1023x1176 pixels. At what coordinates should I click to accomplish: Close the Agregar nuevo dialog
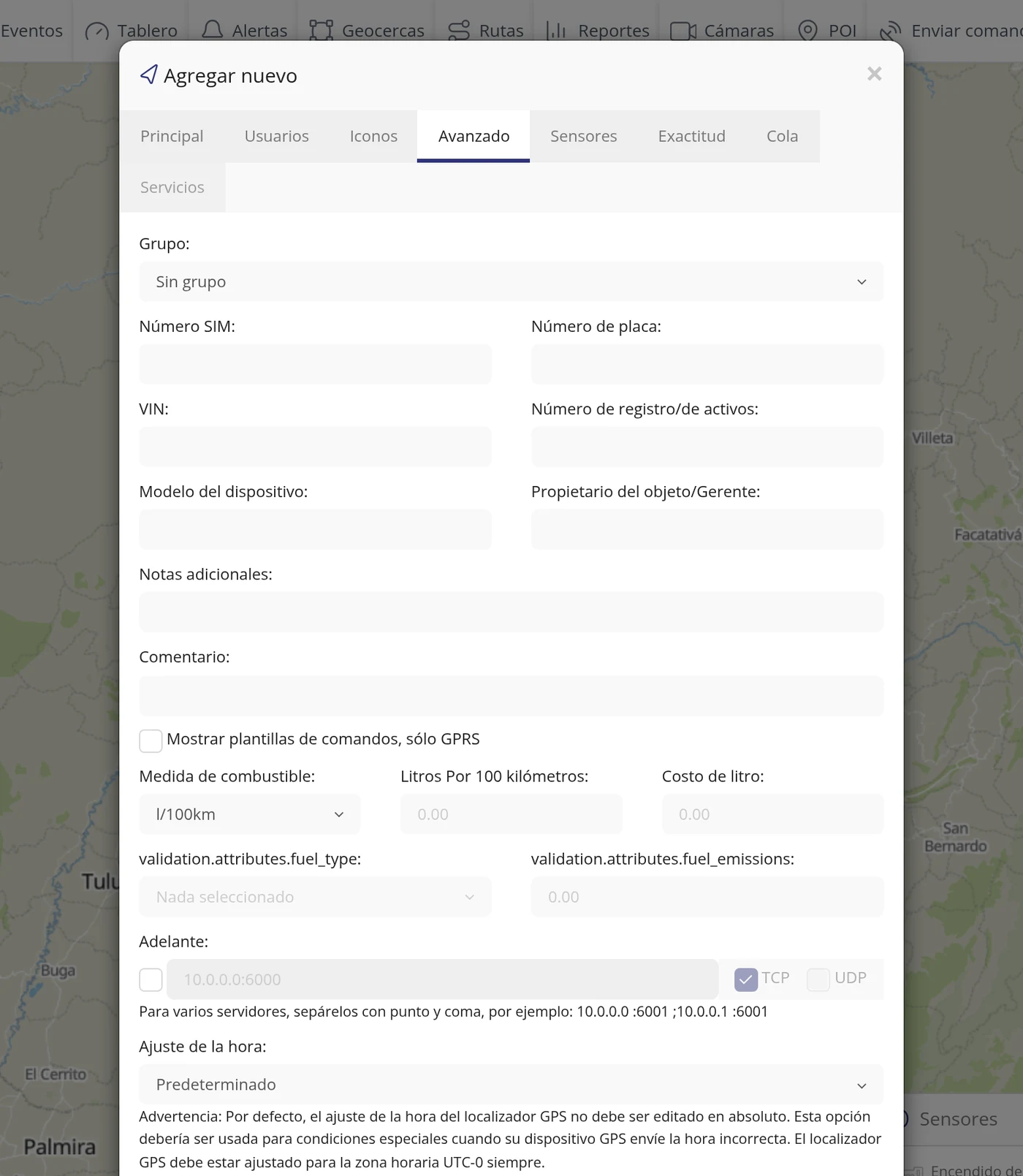tap(874, 74)
